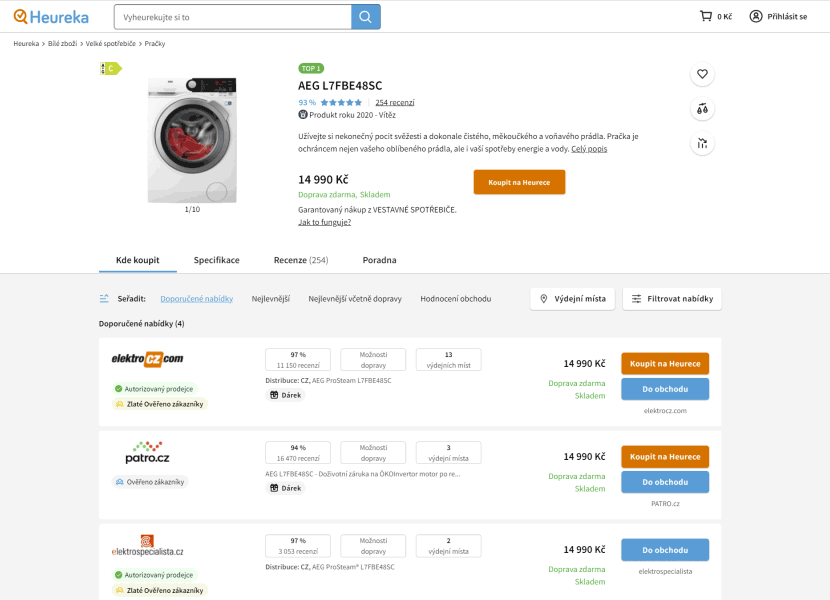Sort offers by Nejlevnější

tap(270, 299)
